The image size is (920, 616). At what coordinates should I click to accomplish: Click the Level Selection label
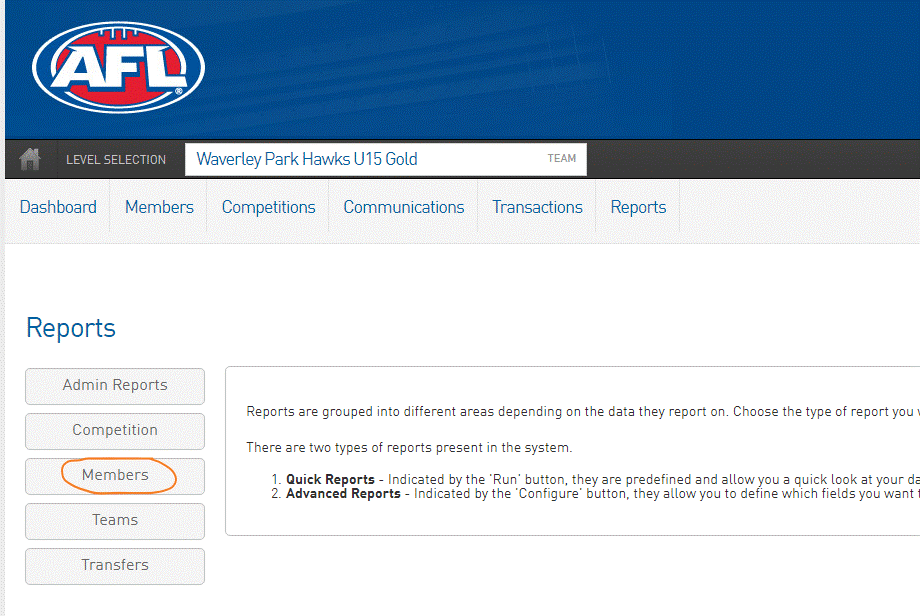pyautogui.click(x=116, y=160)
